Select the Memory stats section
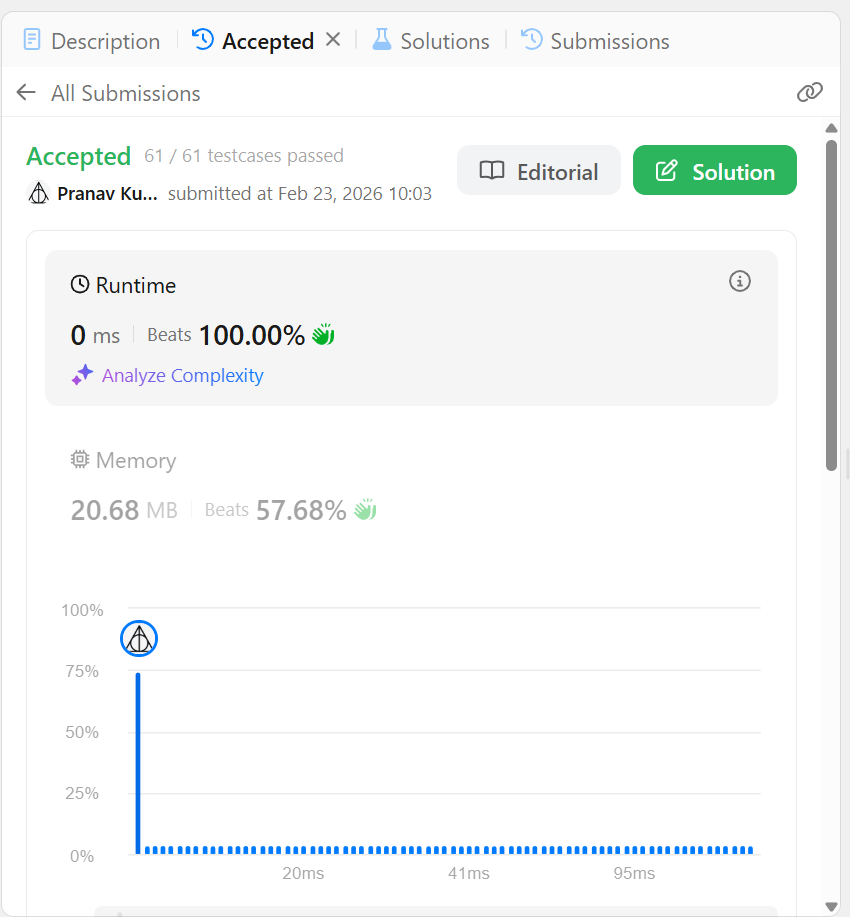 [223, 487]
